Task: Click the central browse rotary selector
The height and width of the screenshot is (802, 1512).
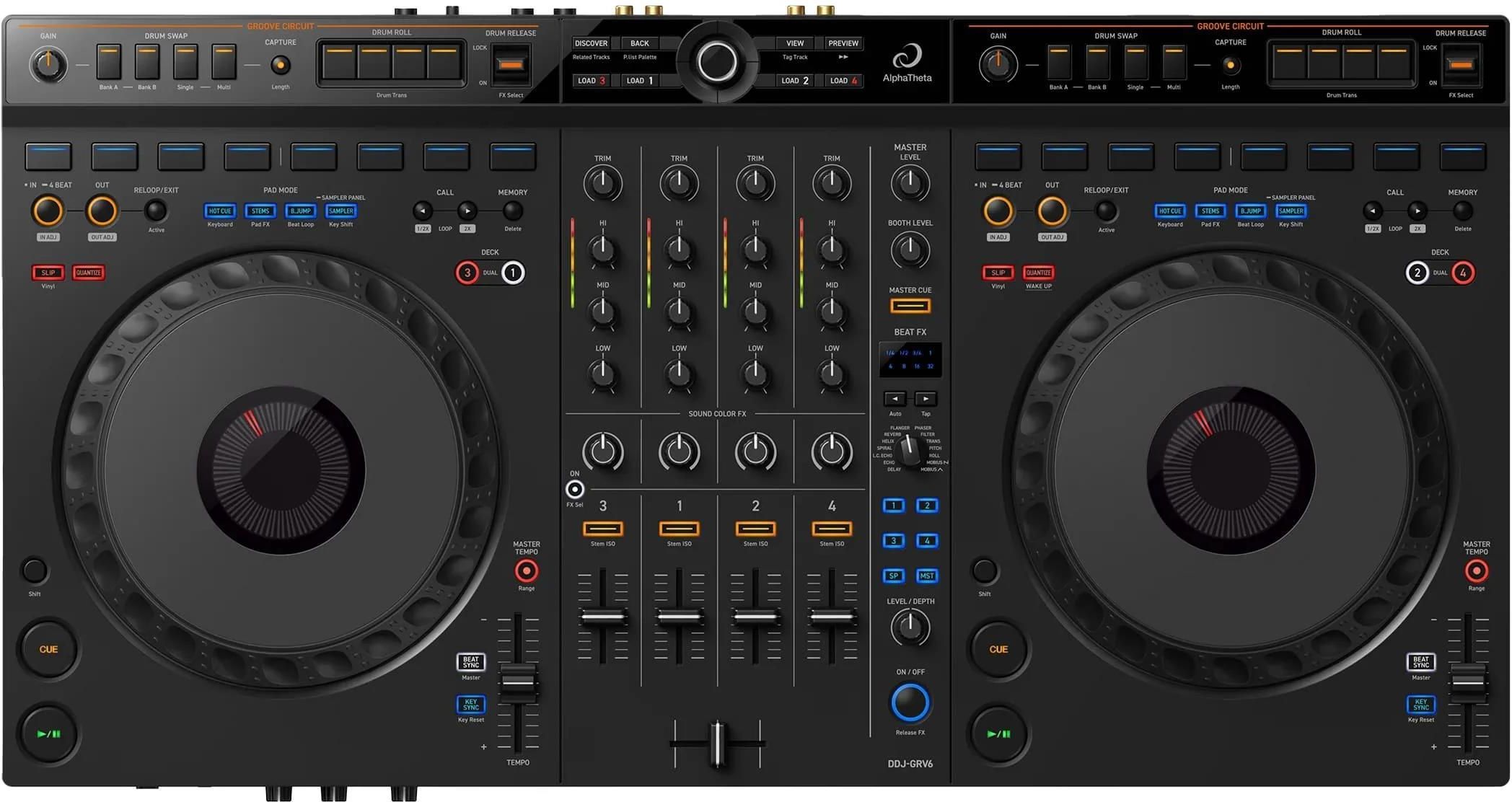Action: (x=717, y=61)
